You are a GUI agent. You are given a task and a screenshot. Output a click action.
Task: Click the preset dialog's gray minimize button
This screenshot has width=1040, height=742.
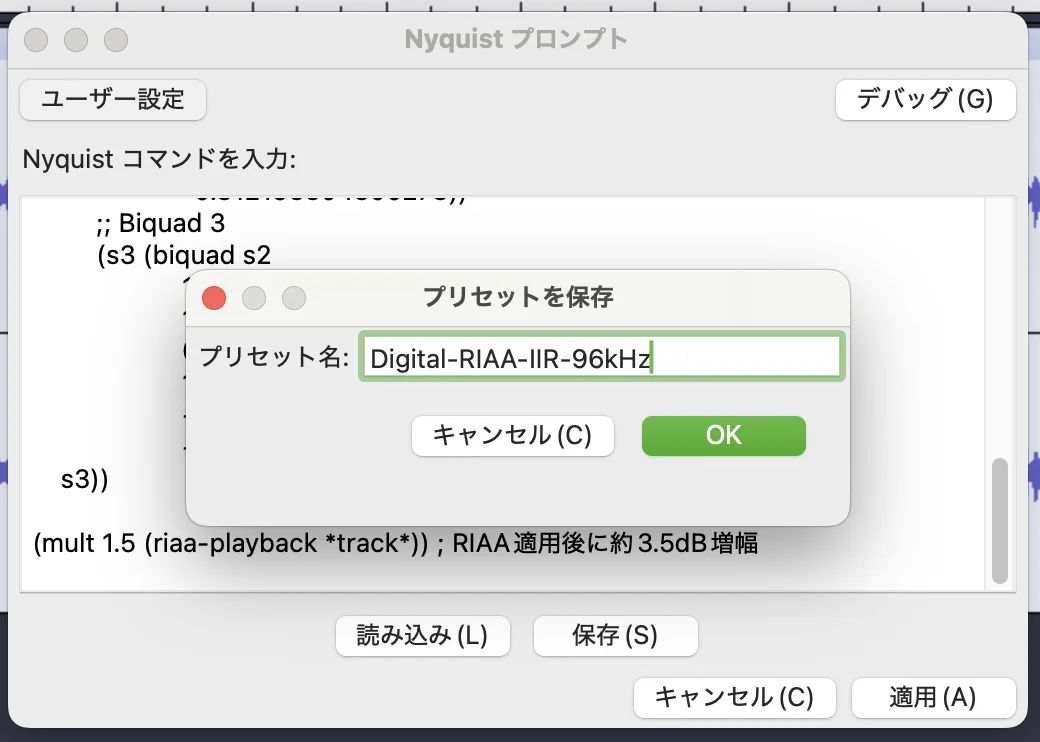pyautogui.click(x=254, y=298)
